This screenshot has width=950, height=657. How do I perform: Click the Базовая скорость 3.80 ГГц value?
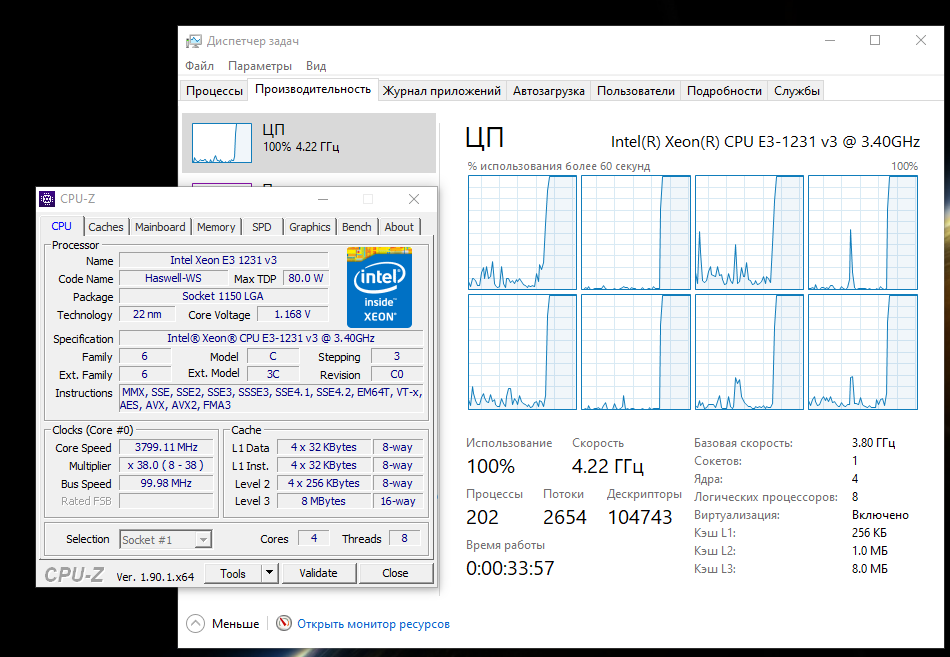(x=873, y=443)
